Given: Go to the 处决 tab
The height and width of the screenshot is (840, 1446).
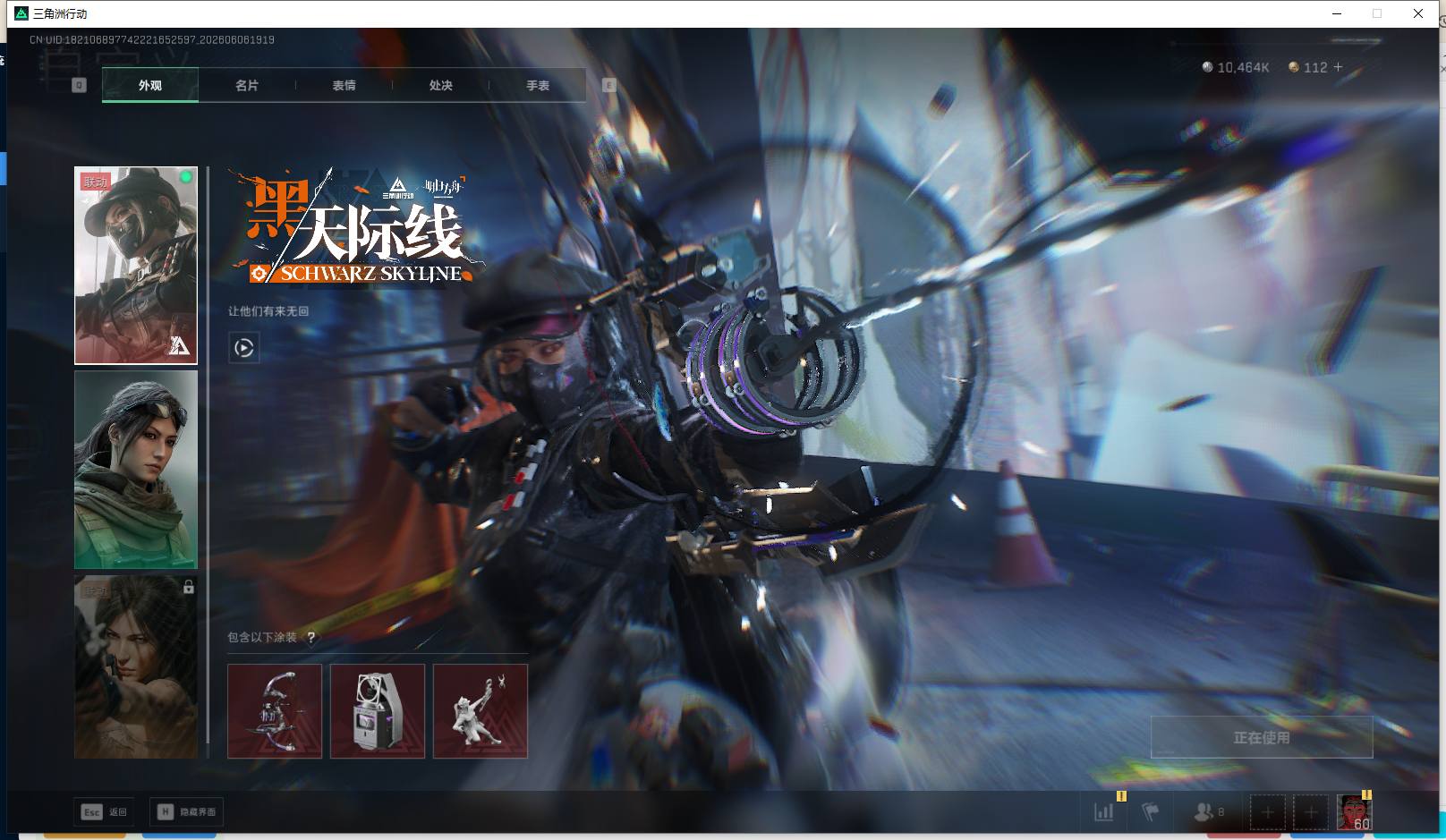Looking at the screenshot, I should [x=440, y=85].
